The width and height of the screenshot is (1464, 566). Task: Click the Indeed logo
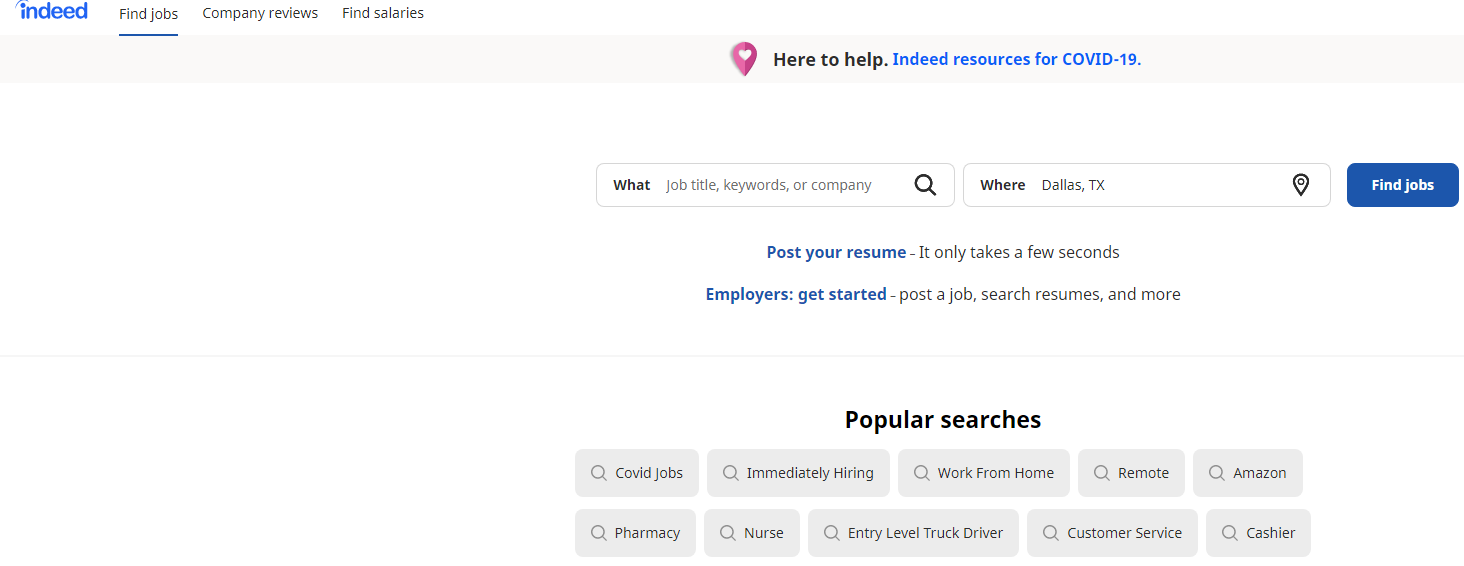click(x=53, y=11)
